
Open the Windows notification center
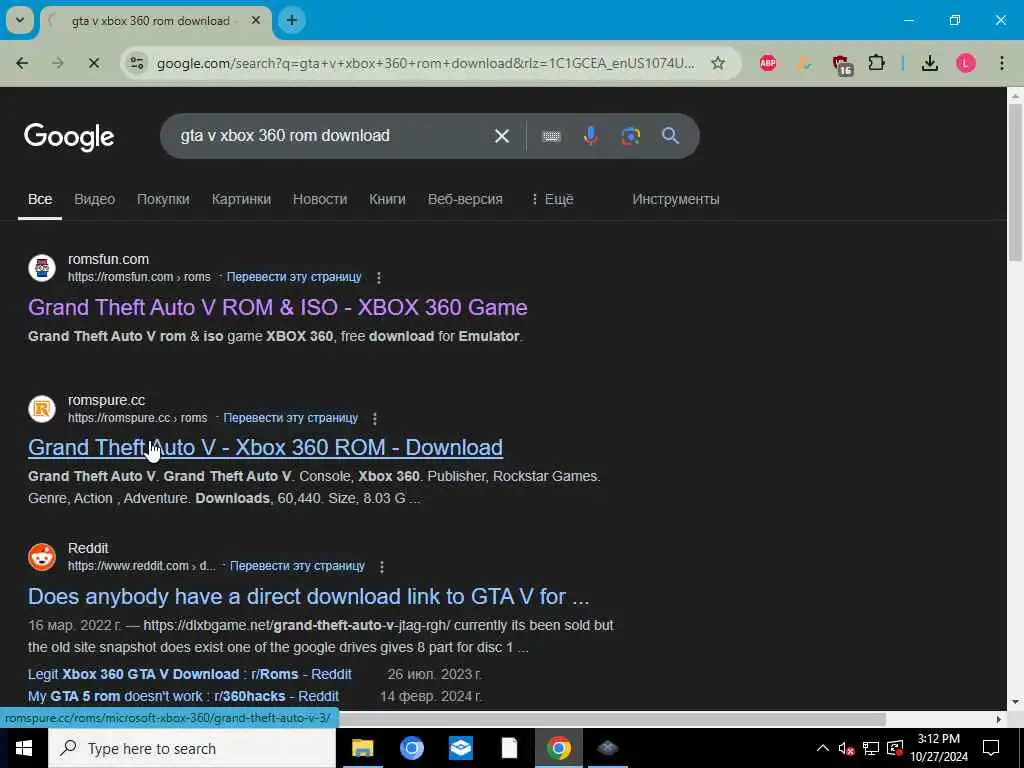[991, 748]
